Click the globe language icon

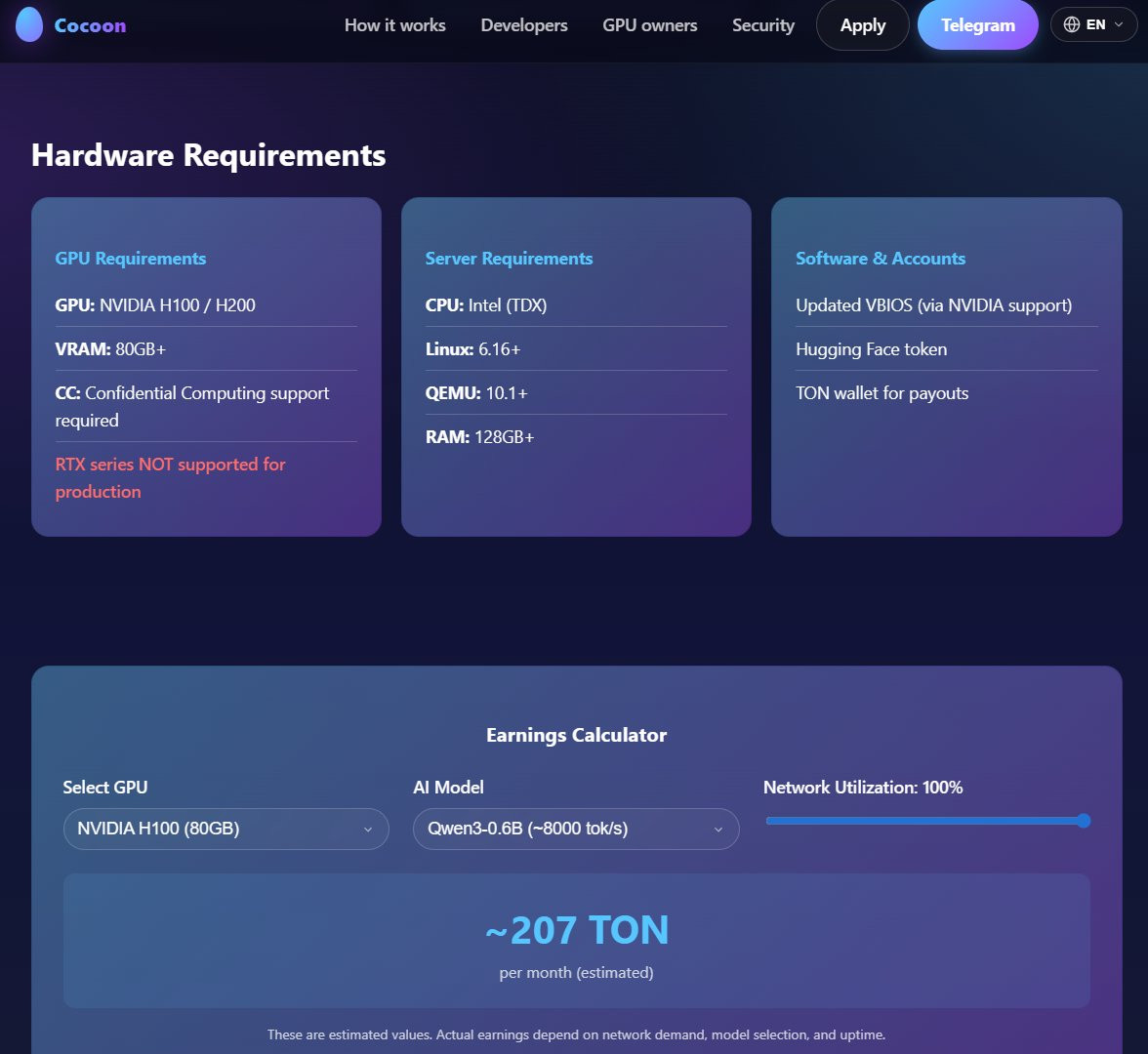tap(1071, 25)
